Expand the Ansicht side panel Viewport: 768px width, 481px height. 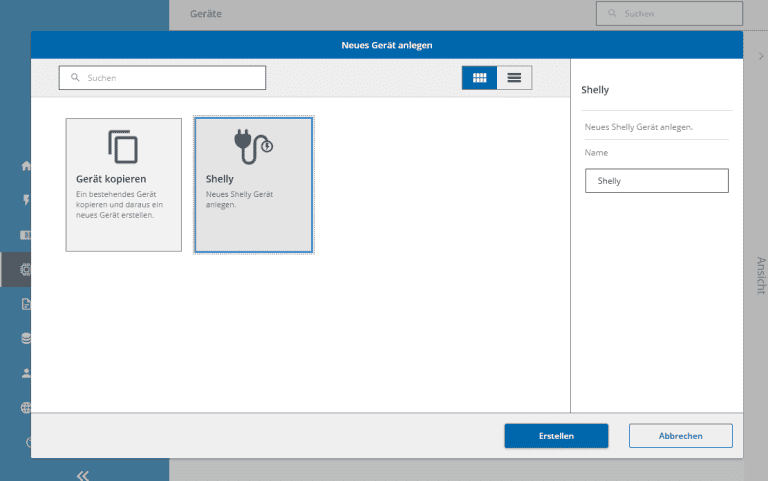[761, 276]
